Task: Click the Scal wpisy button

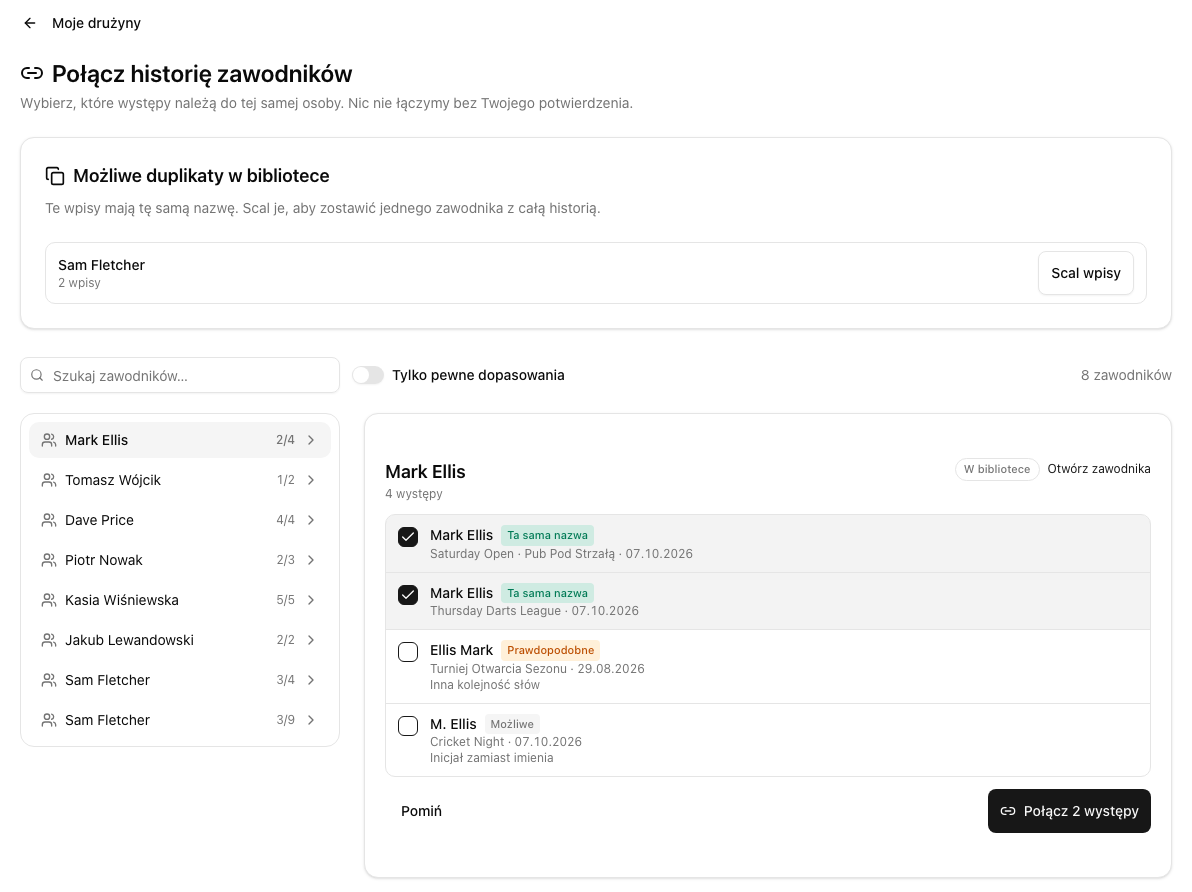Action: [1086, 273]
